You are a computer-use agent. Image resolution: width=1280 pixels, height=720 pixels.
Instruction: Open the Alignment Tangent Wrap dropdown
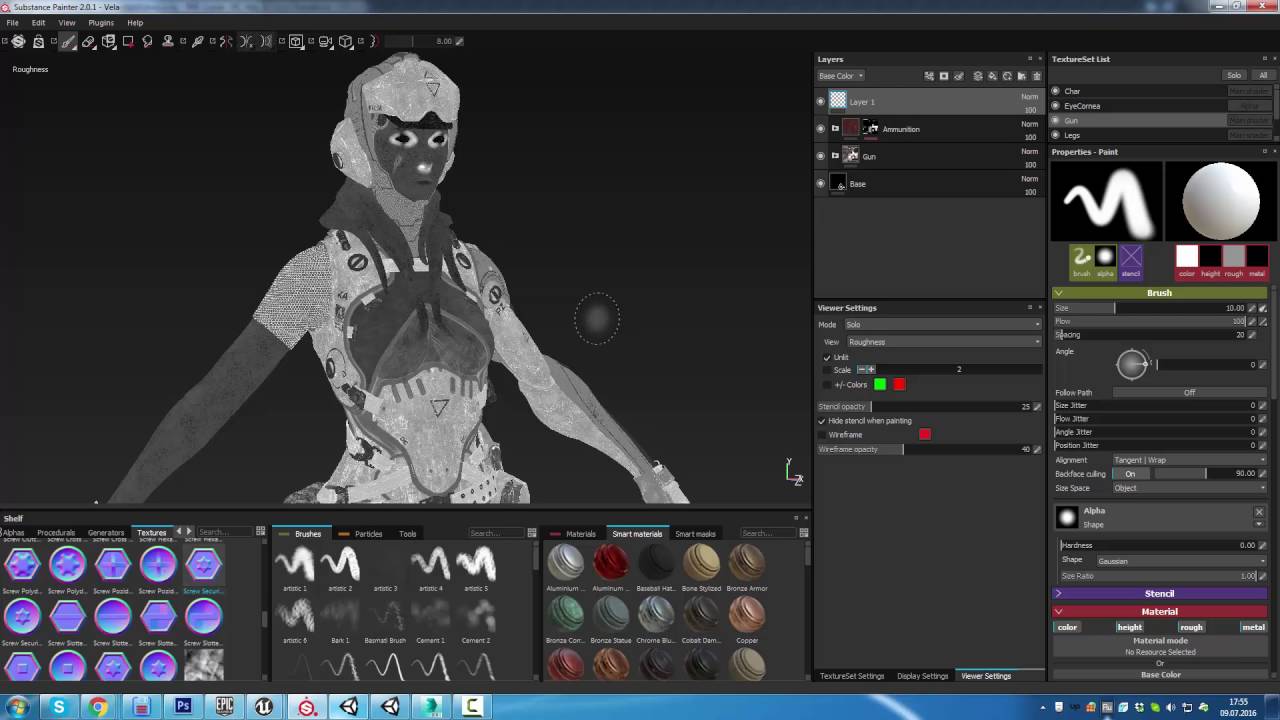1190,460
